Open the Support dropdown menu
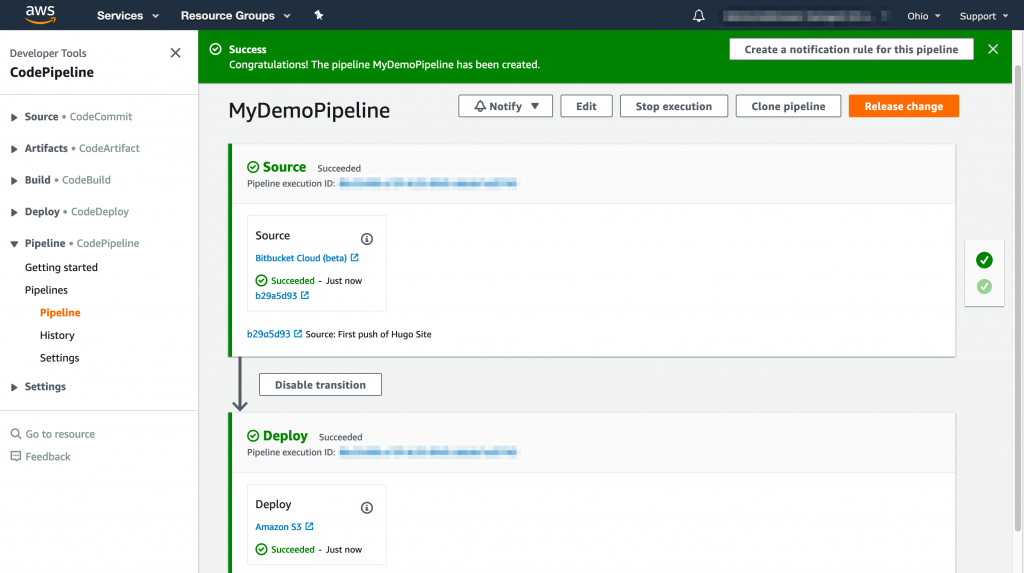 [x=984, y=16]
